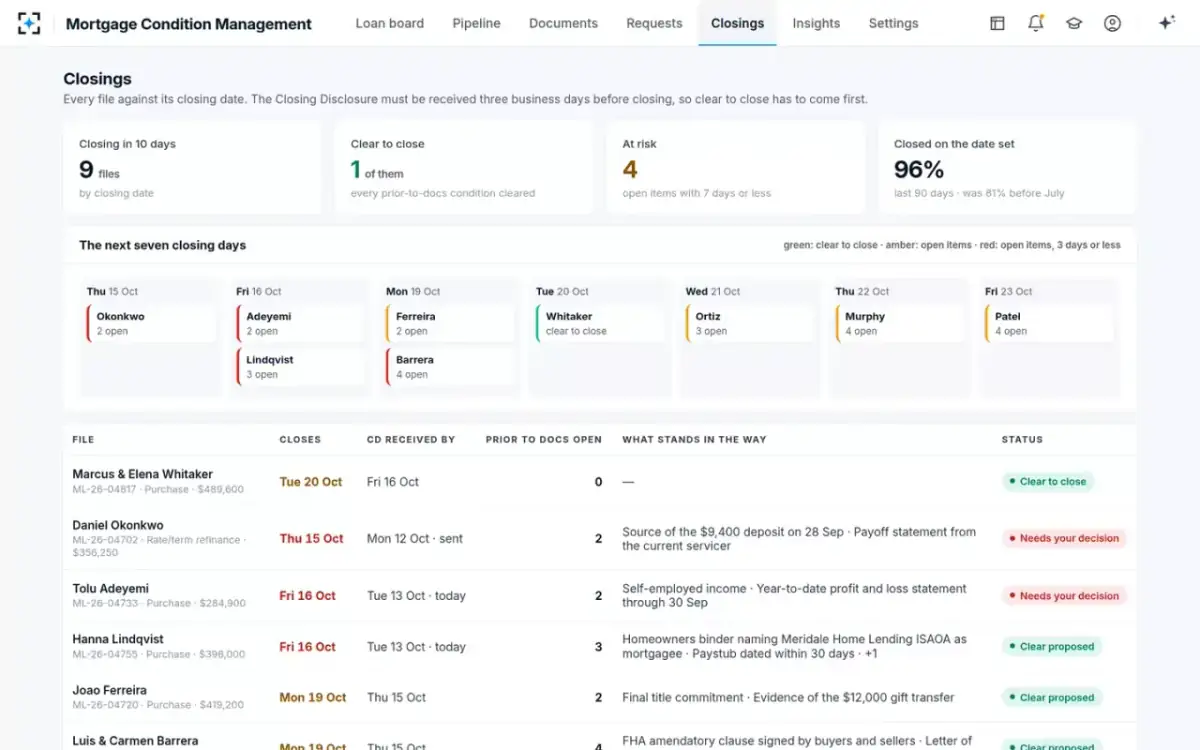1200x750 pixels.
Task: Open the graduation cap learning icon
Action: 1074,23
